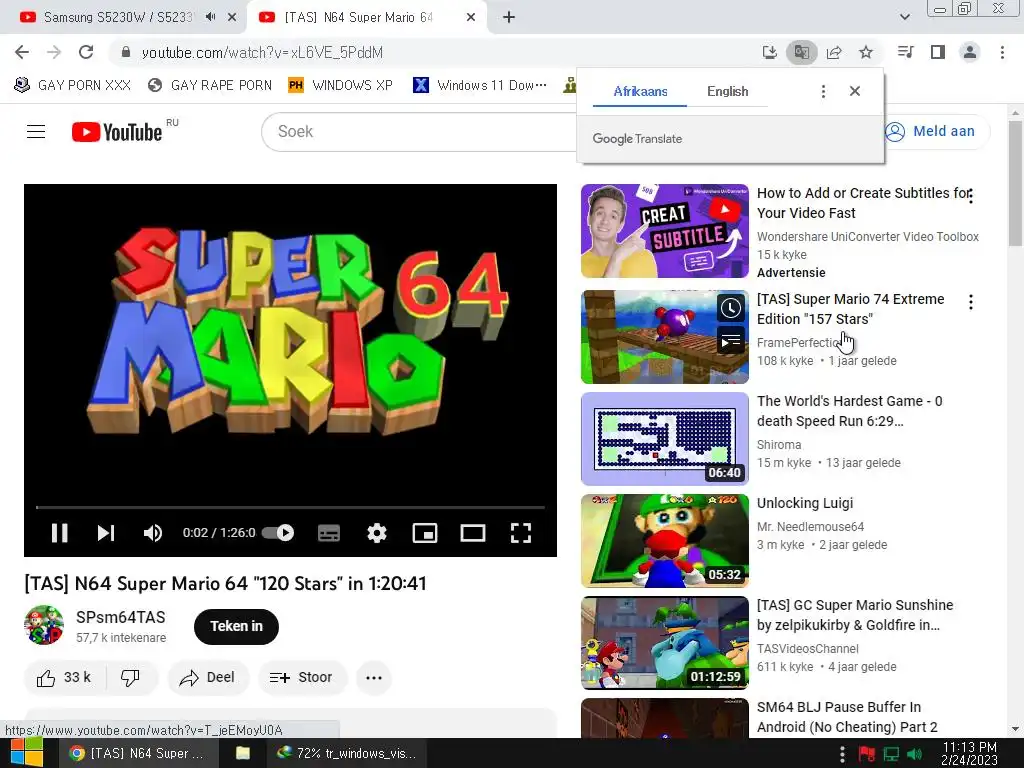Dislike the Super Mario 64 video
Image resolution: width=1024 pixels, height=768 pixels.
(131, 677)
